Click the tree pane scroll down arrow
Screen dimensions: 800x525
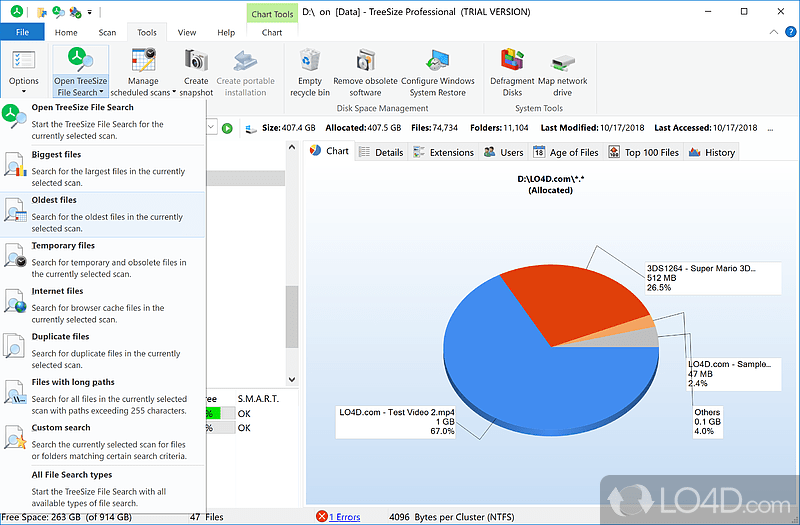pos(292,379)
